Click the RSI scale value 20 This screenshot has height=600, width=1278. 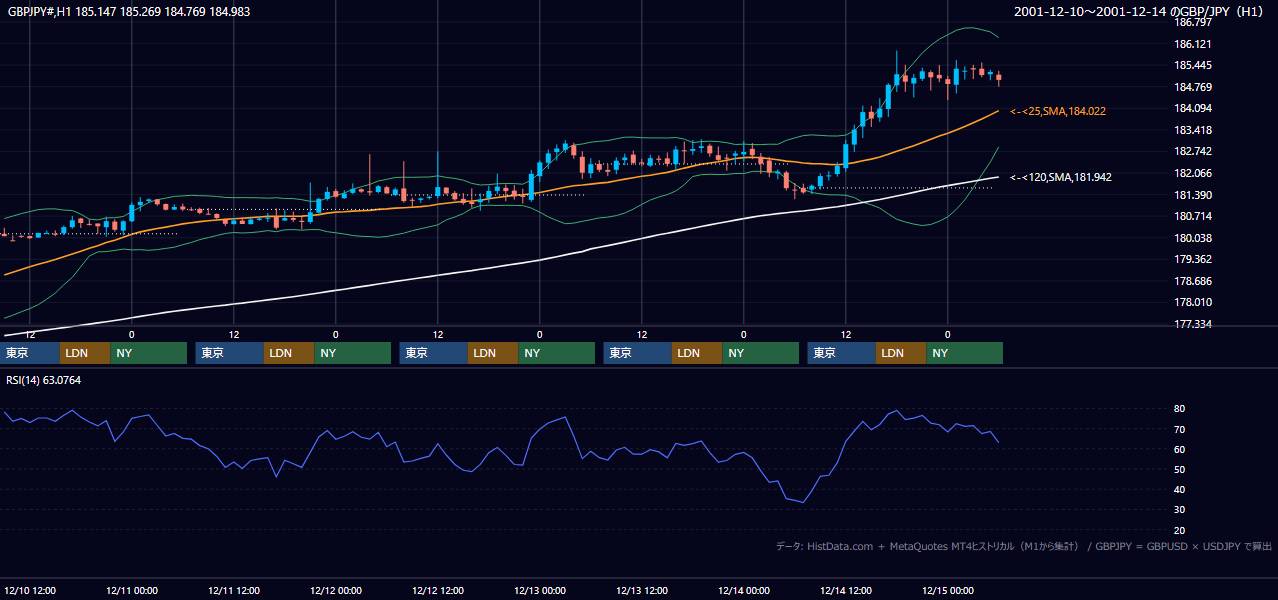click(1179, 530)
